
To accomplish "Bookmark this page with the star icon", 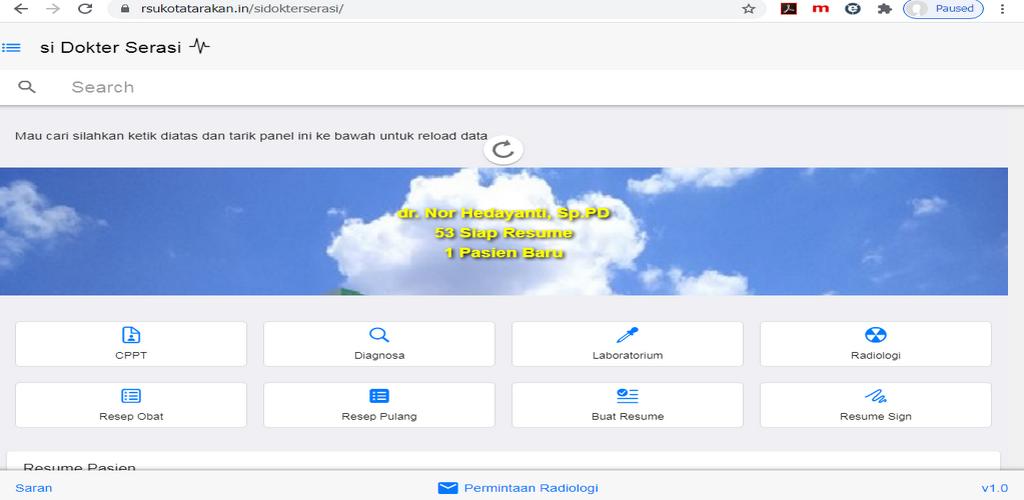I will point(748,9).
